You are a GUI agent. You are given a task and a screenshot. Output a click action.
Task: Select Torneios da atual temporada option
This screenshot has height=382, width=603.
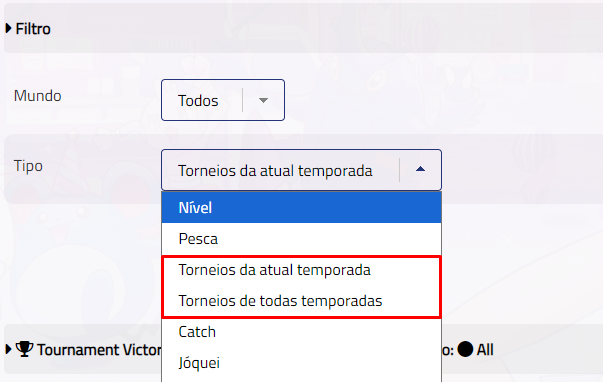click(301, 270)
